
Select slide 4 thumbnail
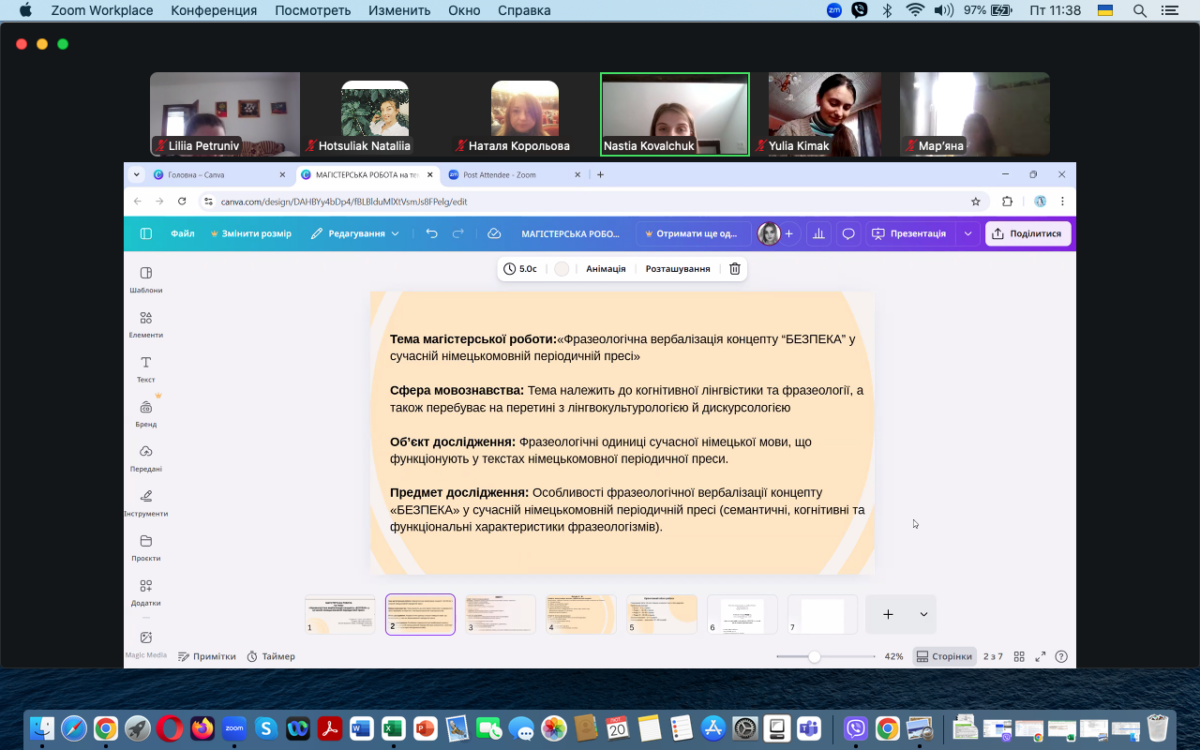(x=581, y=614)
